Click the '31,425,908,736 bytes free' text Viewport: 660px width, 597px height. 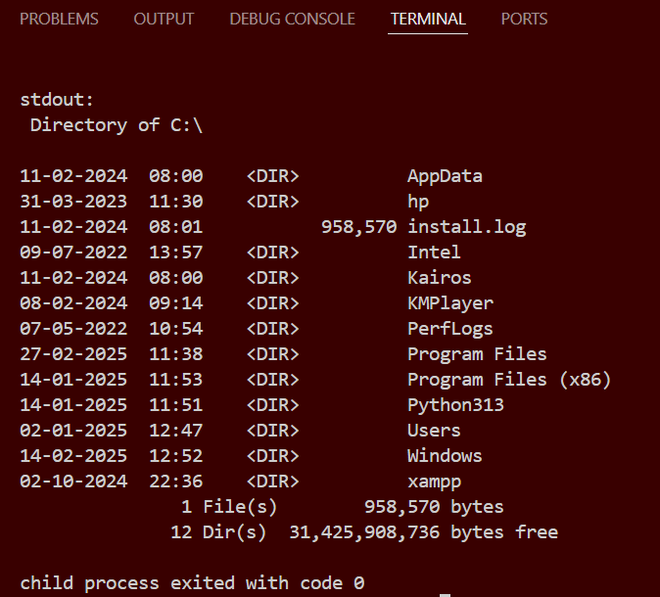(423, 533)
